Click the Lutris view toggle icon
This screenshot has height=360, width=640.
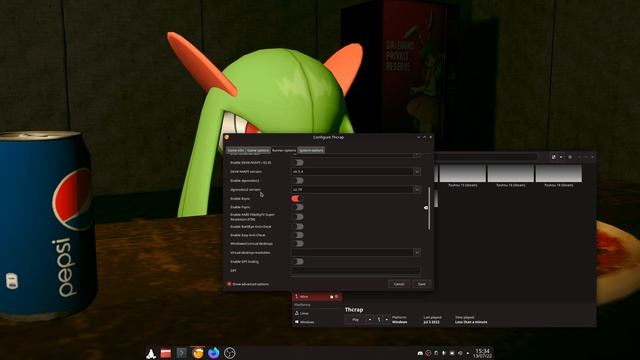tap(554, 157)
